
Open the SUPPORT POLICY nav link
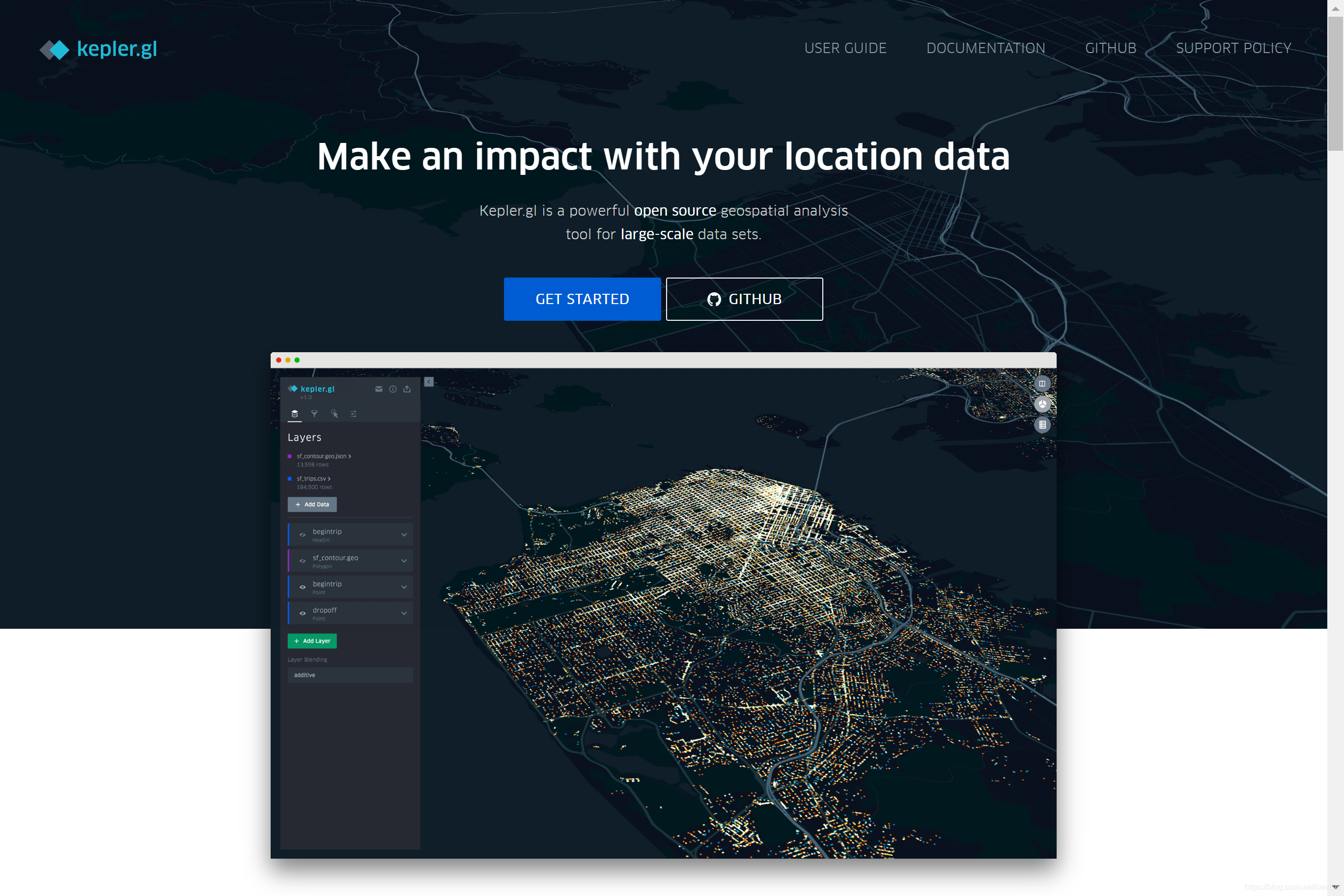(1233, 48)
